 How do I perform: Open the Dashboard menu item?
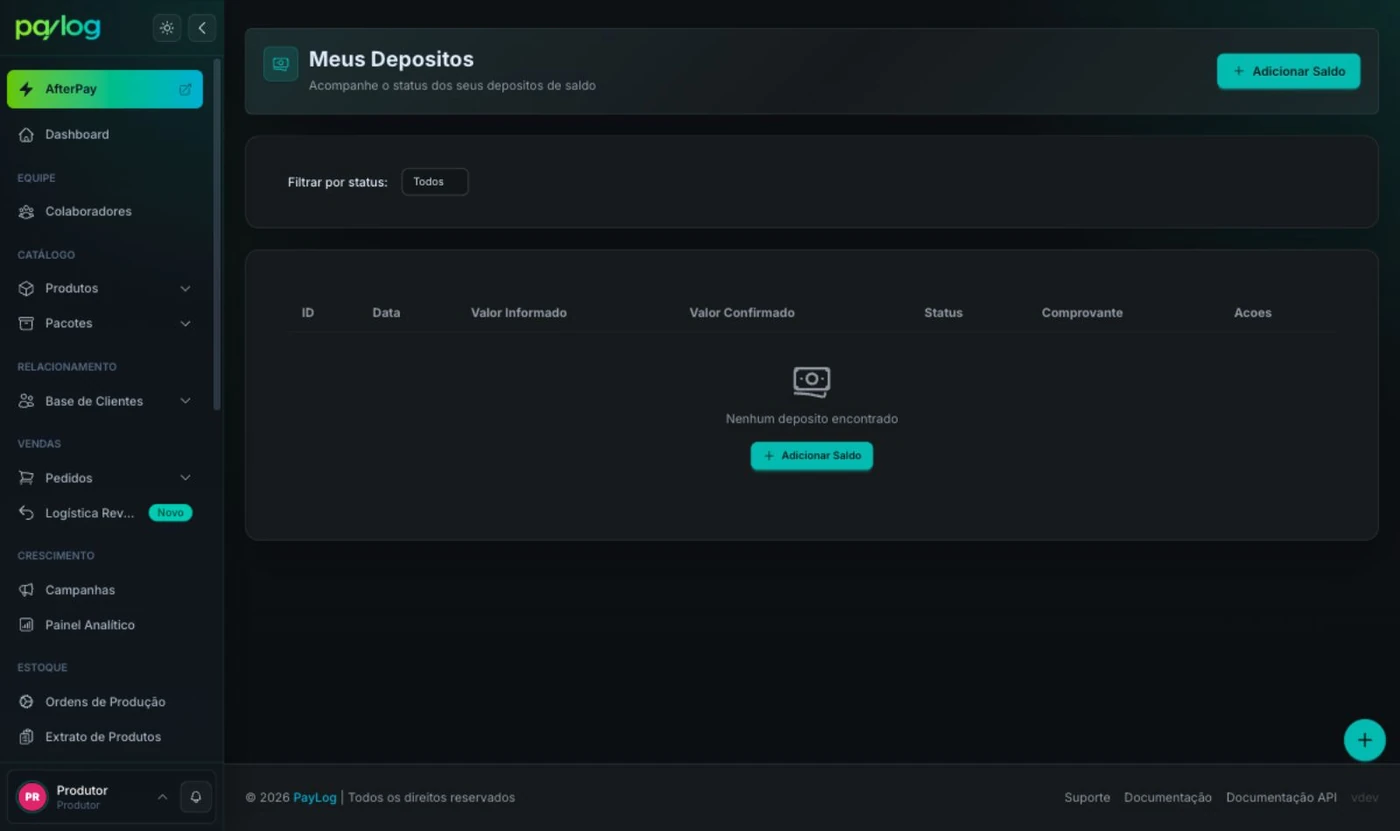click(105, 134)
